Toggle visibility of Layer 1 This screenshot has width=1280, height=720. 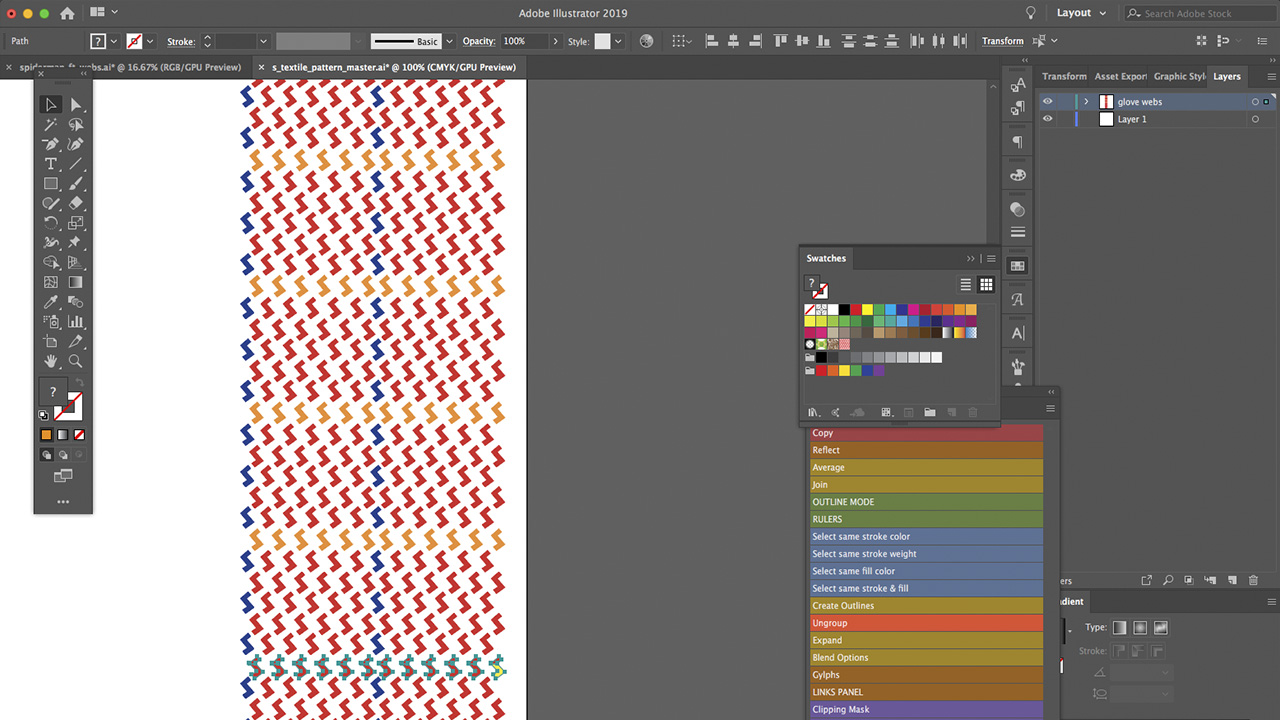click(1048, 118)
